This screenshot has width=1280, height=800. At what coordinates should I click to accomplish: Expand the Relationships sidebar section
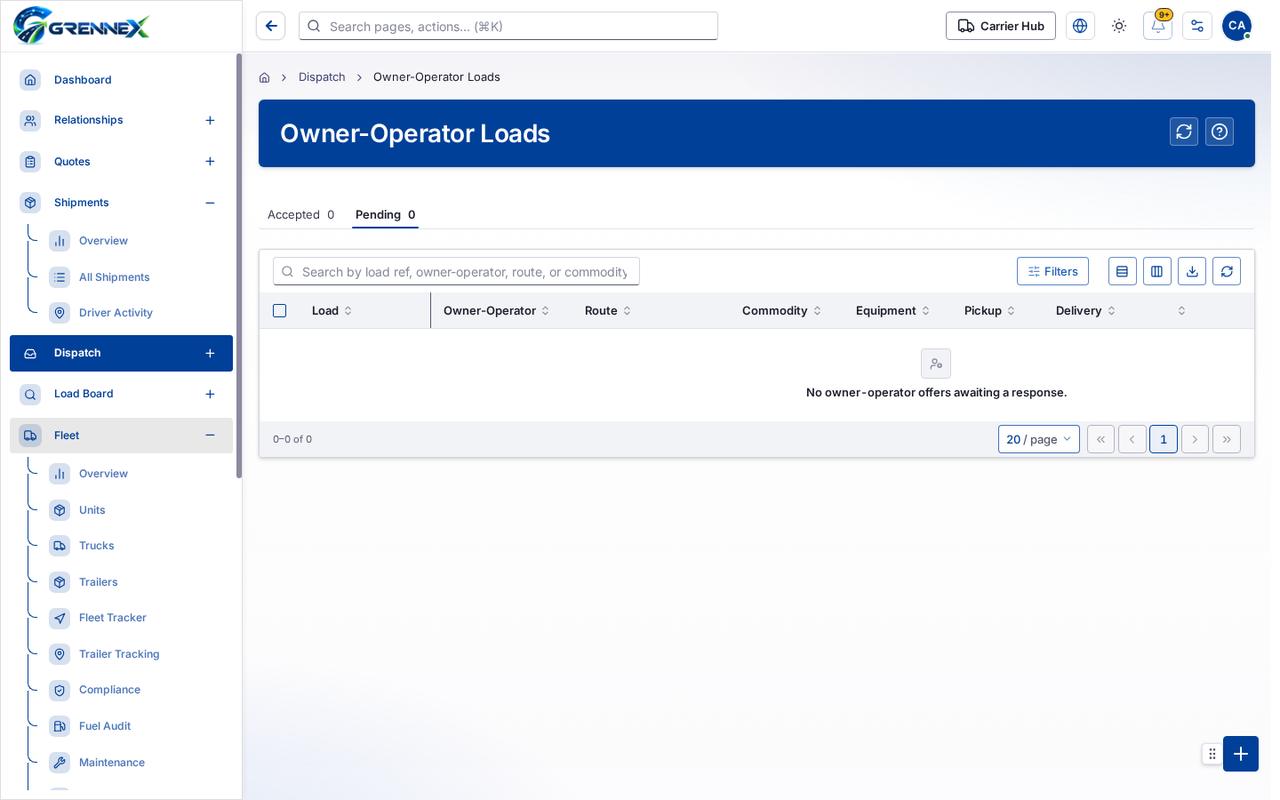click(x=210, y=120)
